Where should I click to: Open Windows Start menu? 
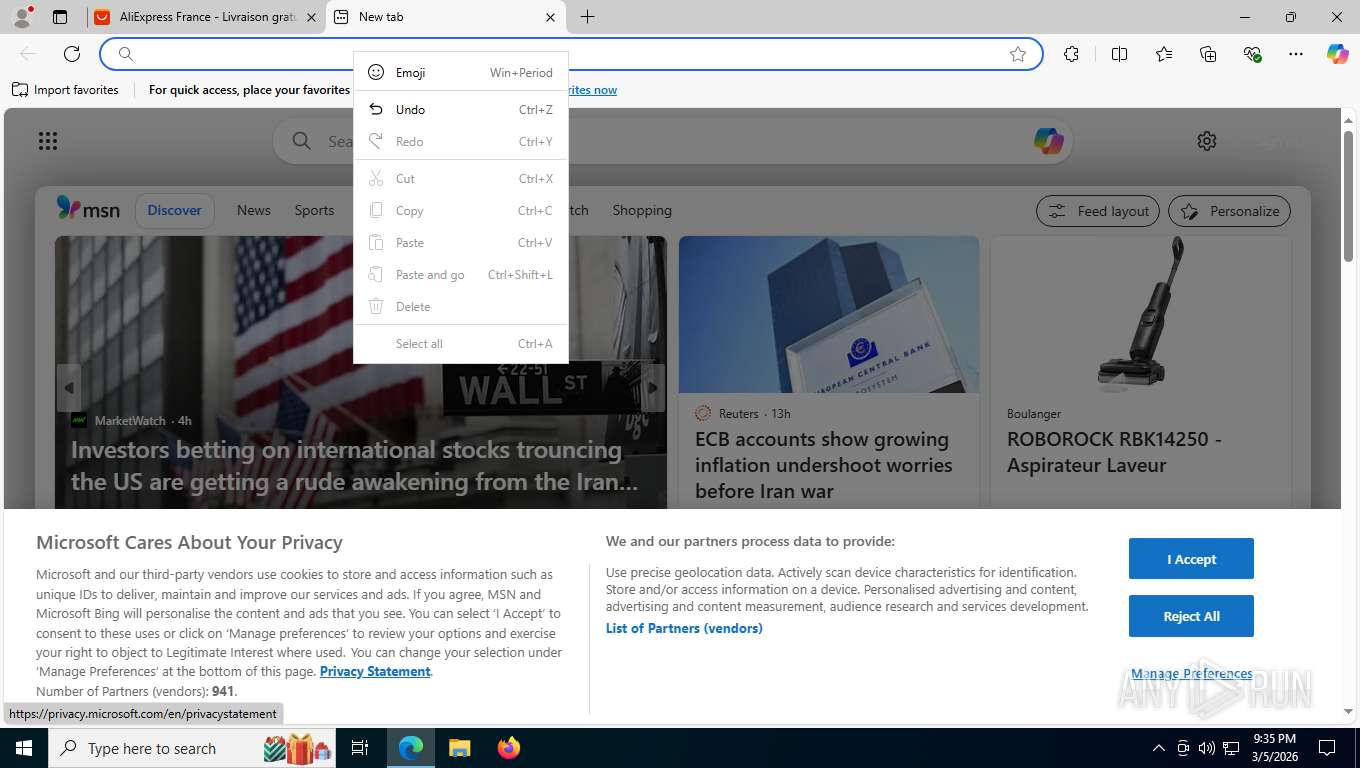click(24, 748)
